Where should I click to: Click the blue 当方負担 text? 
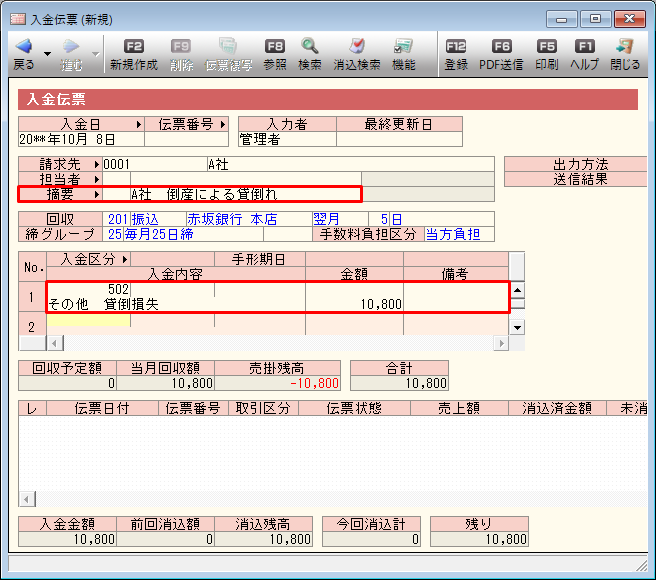[453, 234]
